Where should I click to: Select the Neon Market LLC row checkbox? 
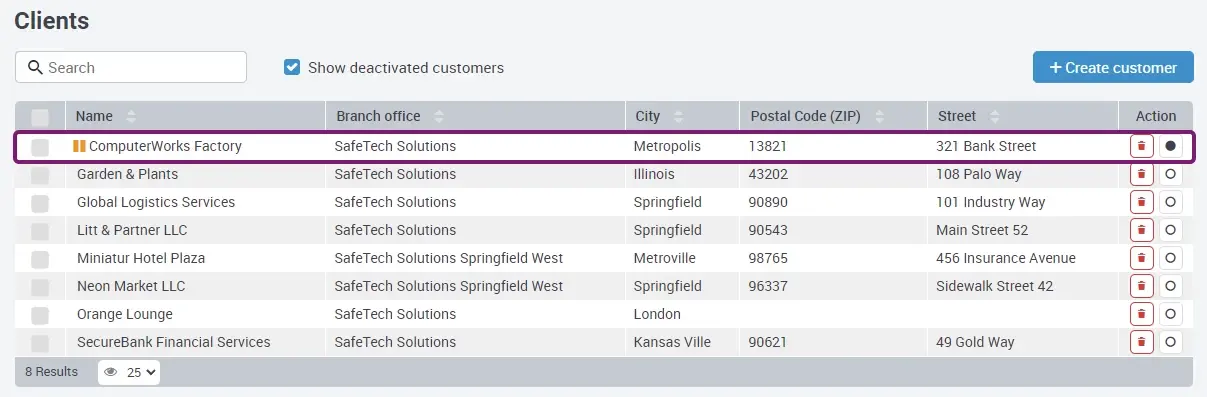[x=40, y=287]
